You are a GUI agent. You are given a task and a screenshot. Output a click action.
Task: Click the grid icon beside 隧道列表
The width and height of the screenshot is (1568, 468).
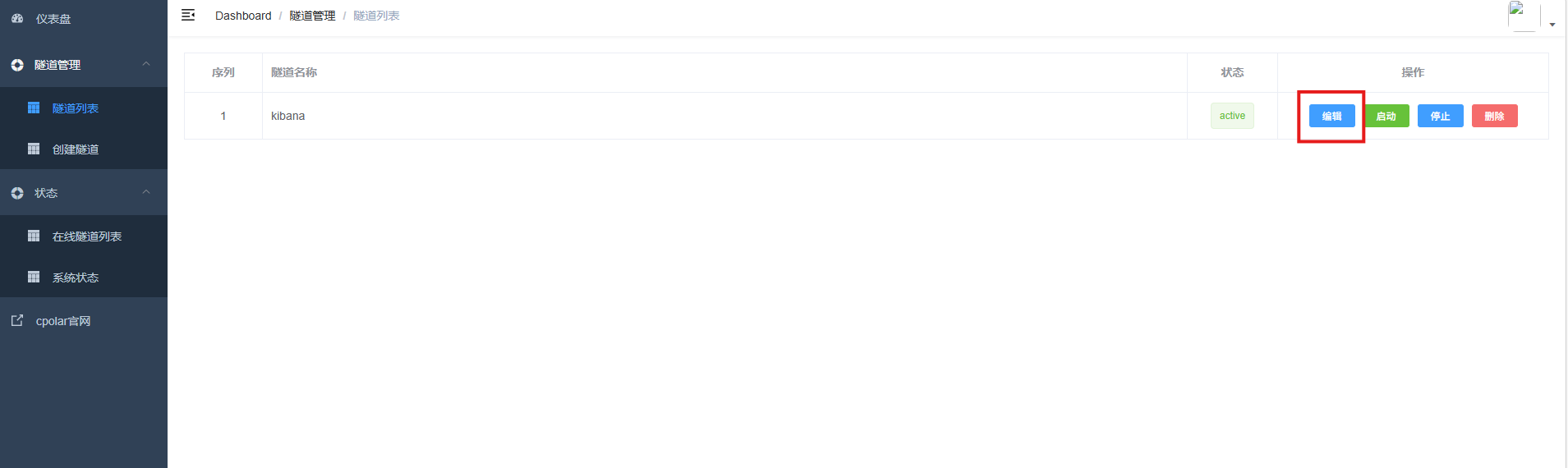click(34, 108)
